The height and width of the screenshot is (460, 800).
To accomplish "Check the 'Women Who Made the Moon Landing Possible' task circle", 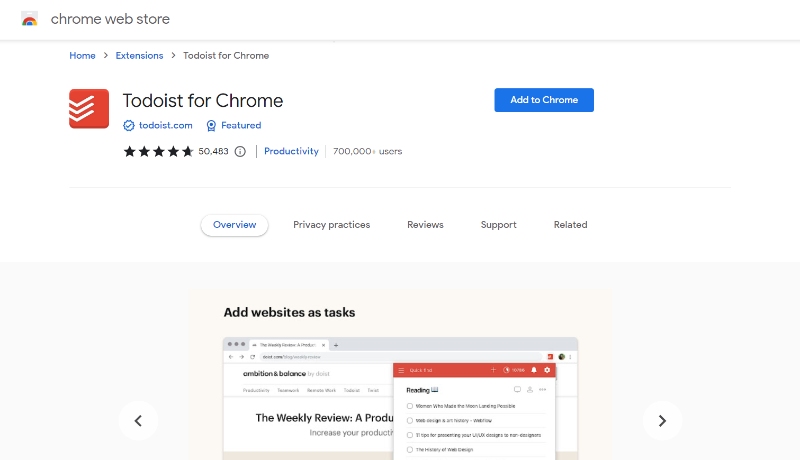I will (x=410, y=406).
